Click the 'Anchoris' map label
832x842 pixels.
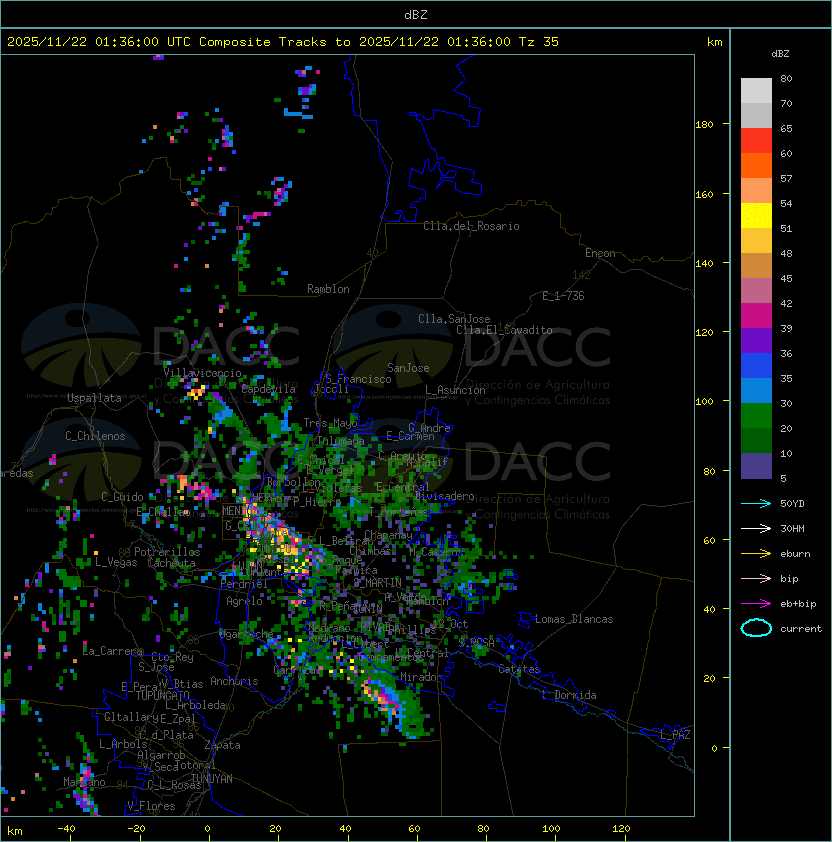click(x=234, y=681)
